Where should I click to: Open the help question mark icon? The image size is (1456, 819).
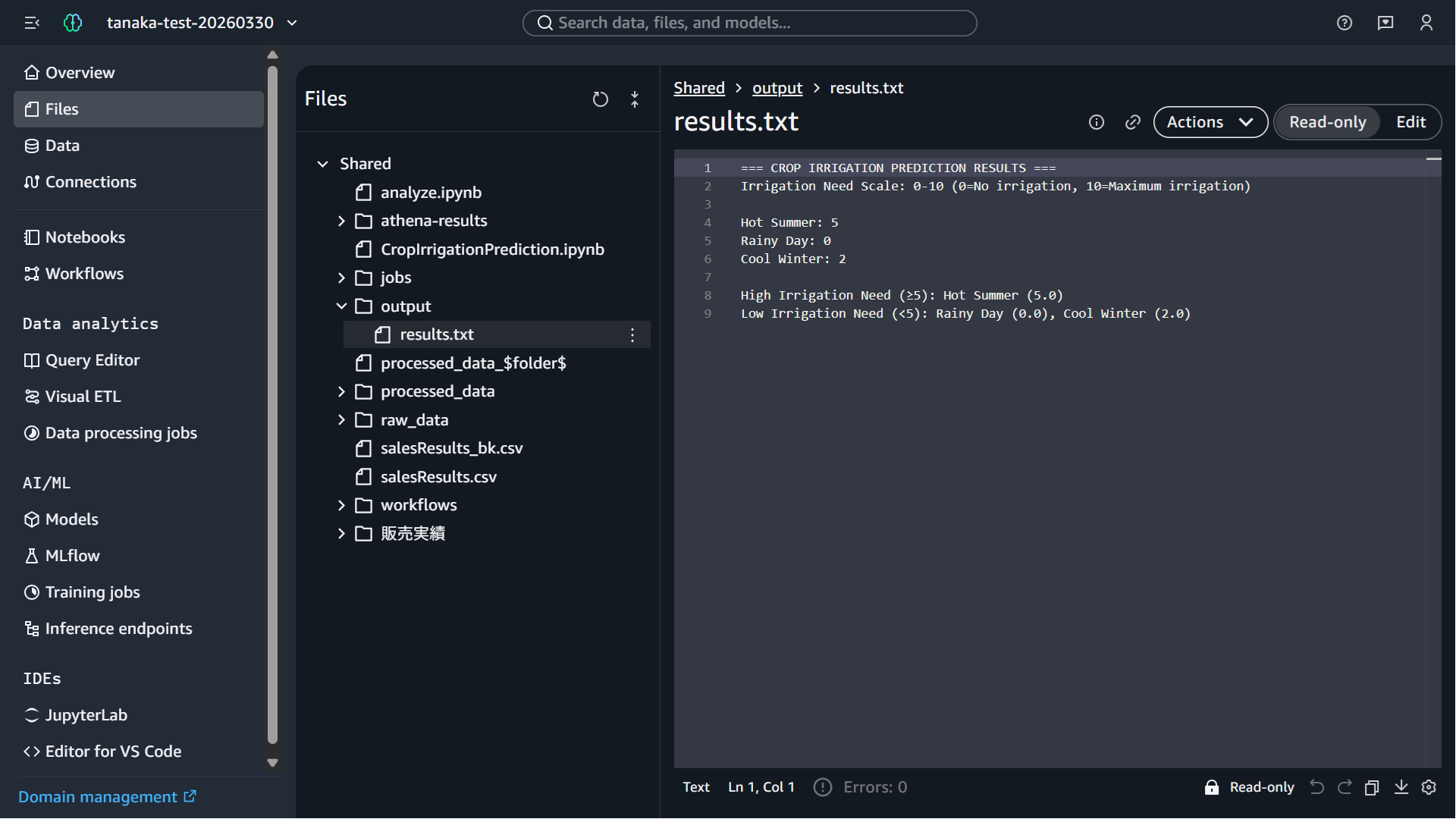click(1345, 23)
